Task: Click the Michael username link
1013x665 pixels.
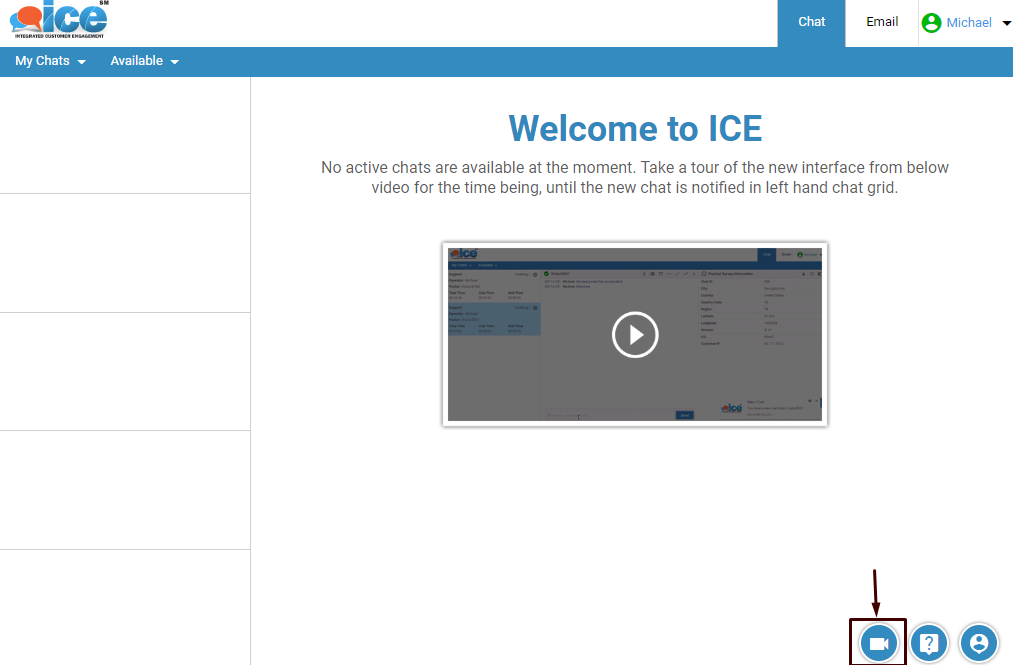Action: [969, 23]
